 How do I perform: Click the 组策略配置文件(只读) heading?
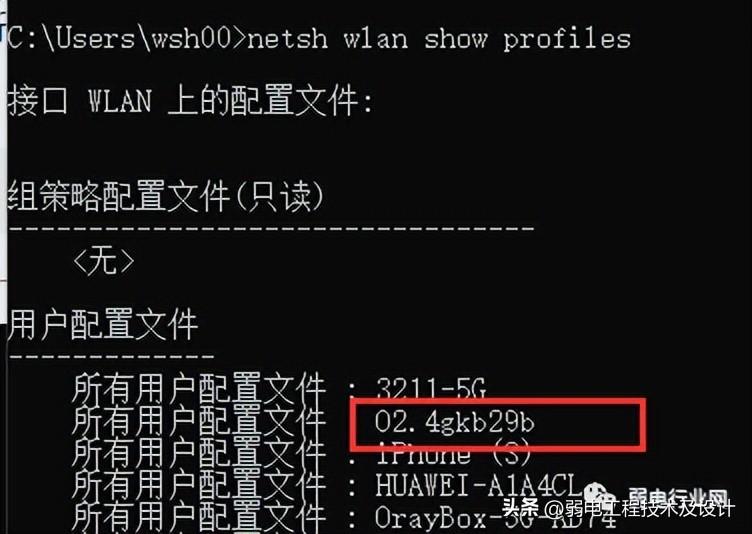166,196
